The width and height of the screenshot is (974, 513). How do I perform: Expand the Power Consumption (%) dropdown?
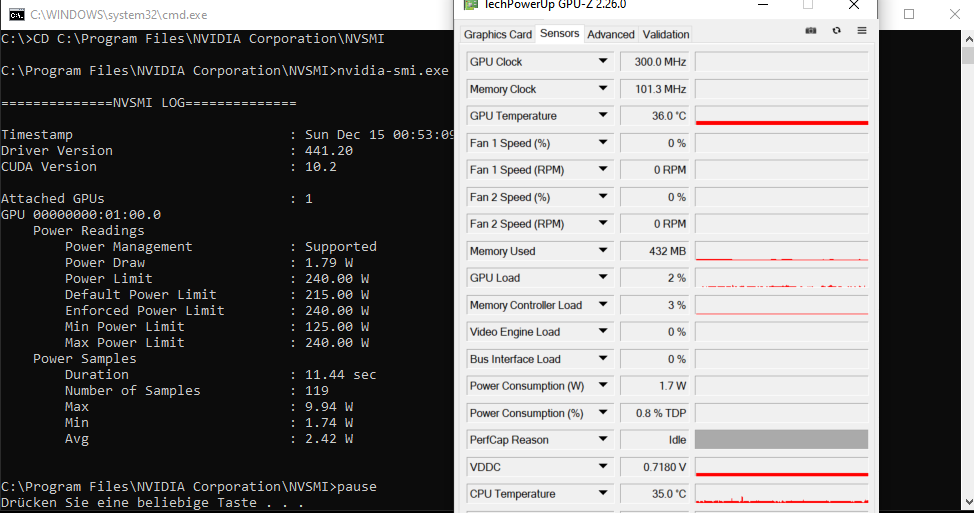click(603, 413)
